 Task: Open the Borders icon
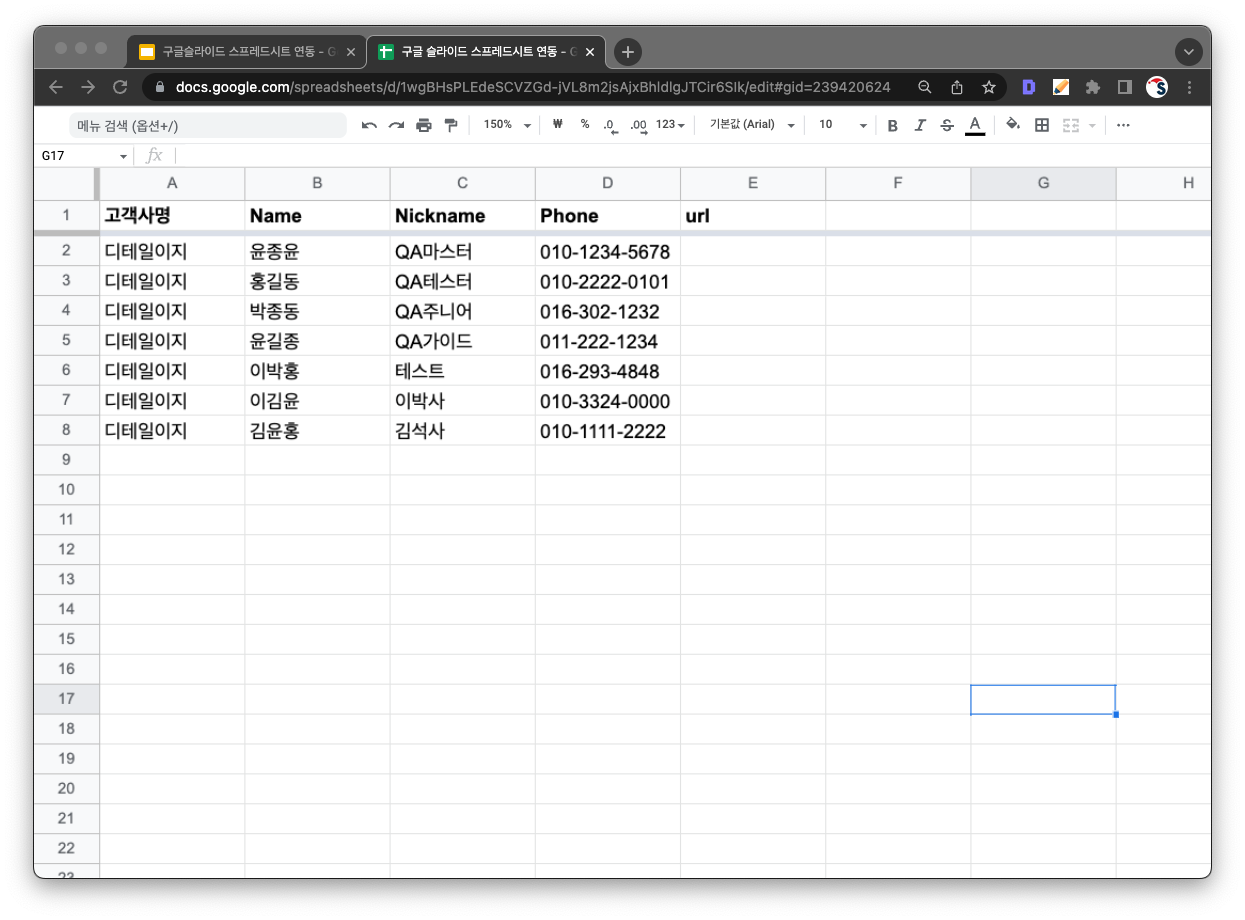[x=1040, y=124]
